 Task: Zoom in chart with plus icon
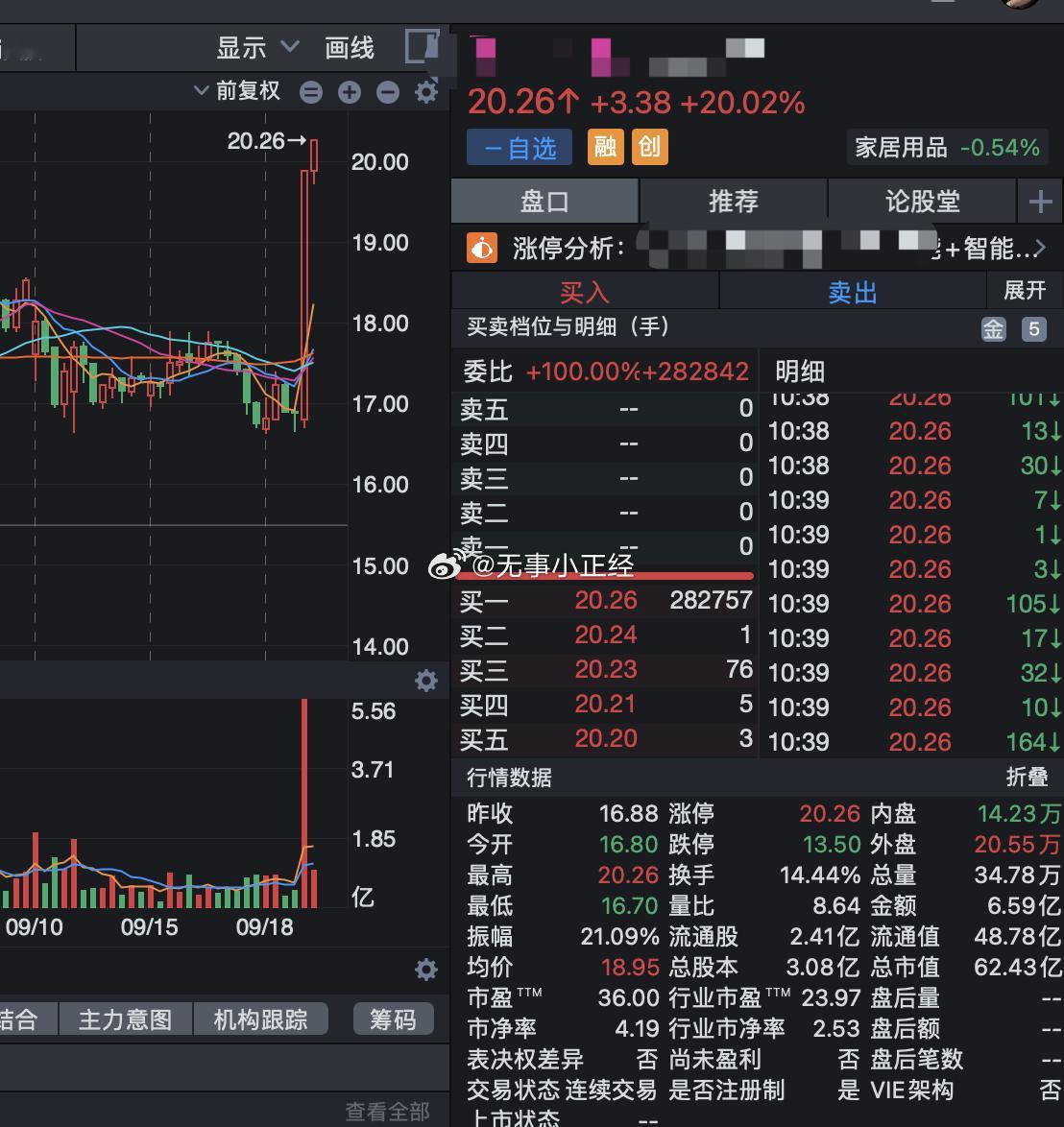[350, 92]
